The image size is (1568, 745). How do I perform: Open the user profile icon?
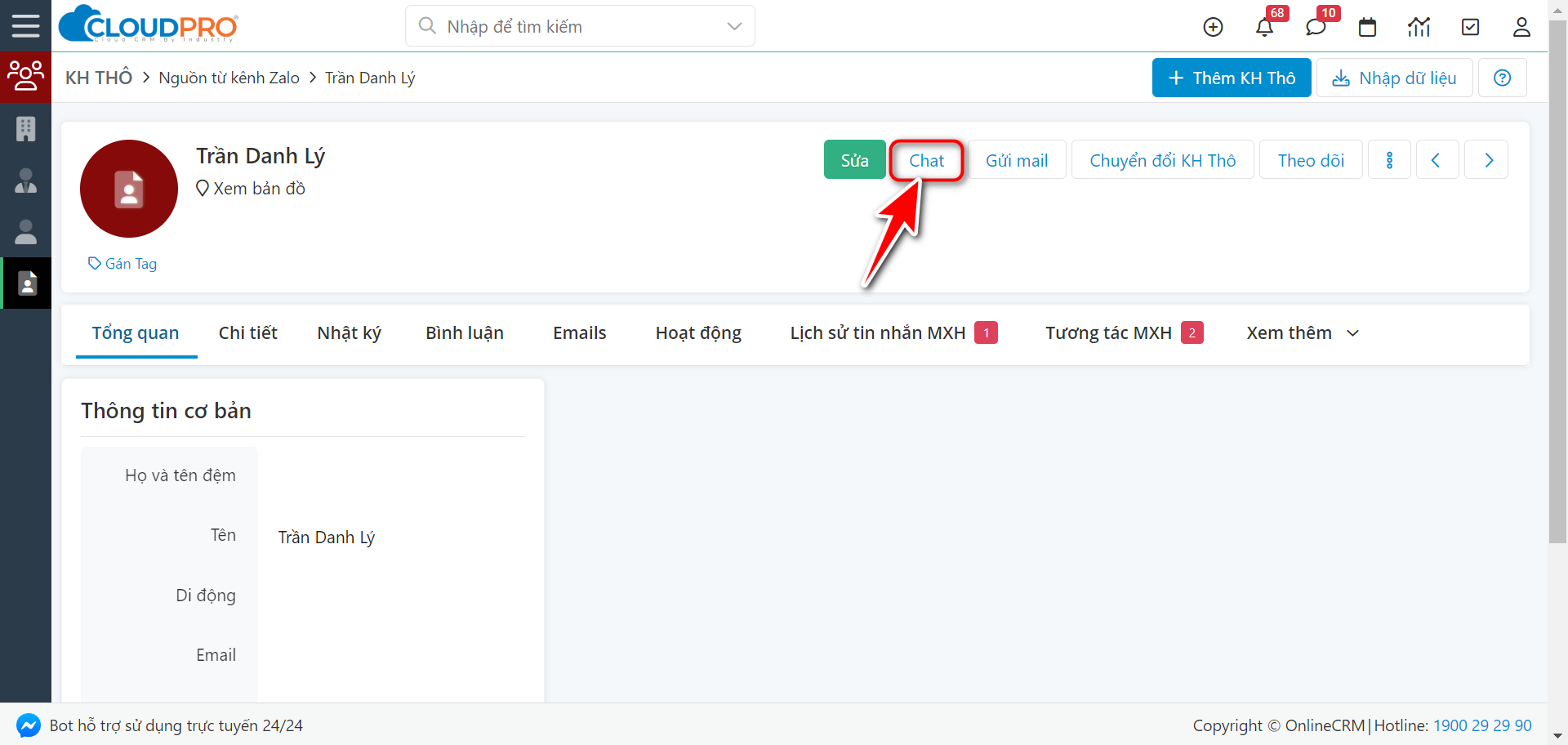pyautogui.click(x=1521, y=27)
